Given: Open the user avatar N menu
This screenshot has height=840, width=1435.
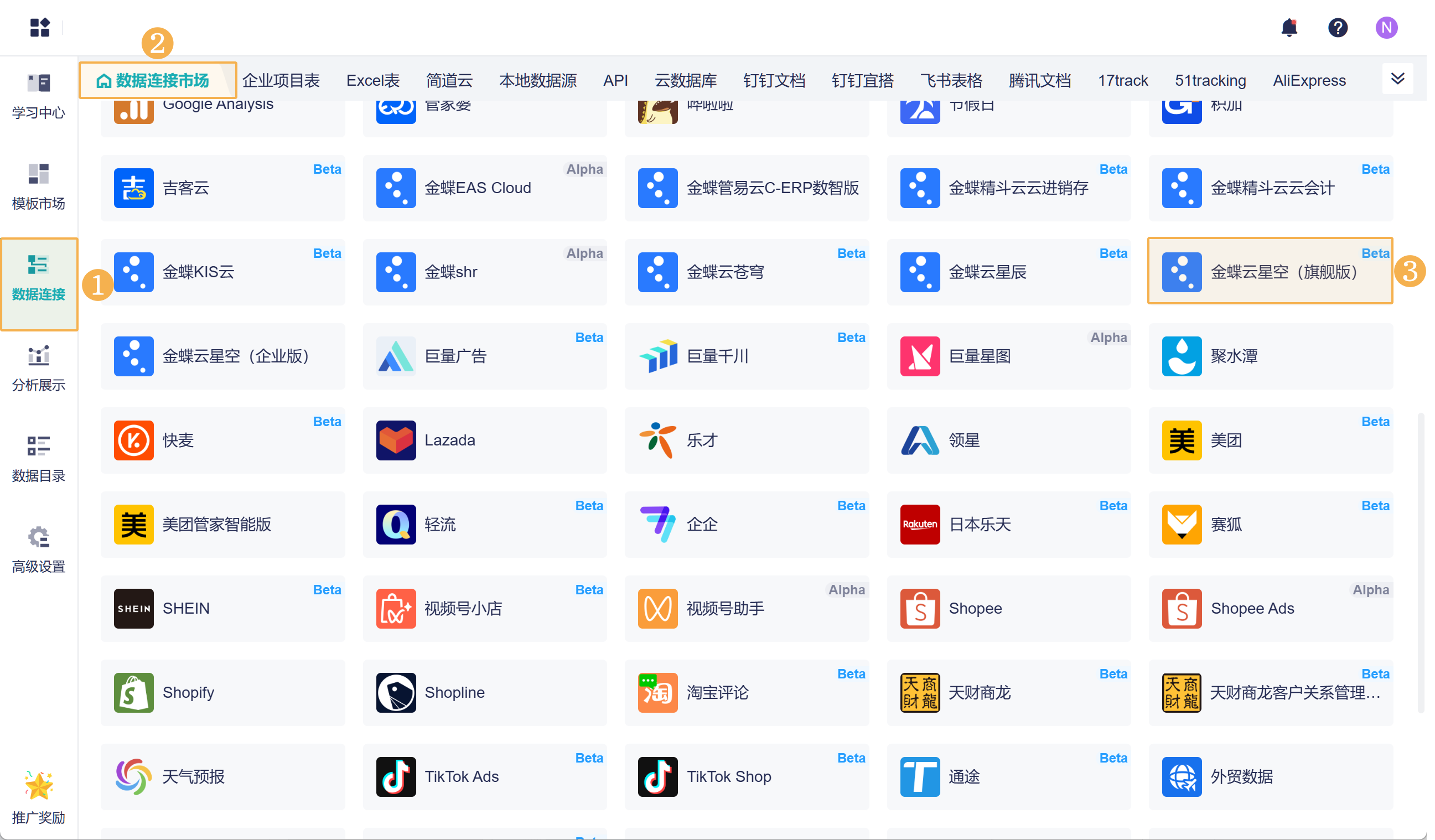Looking at the screenshot, I should (x=1386, y=27).
